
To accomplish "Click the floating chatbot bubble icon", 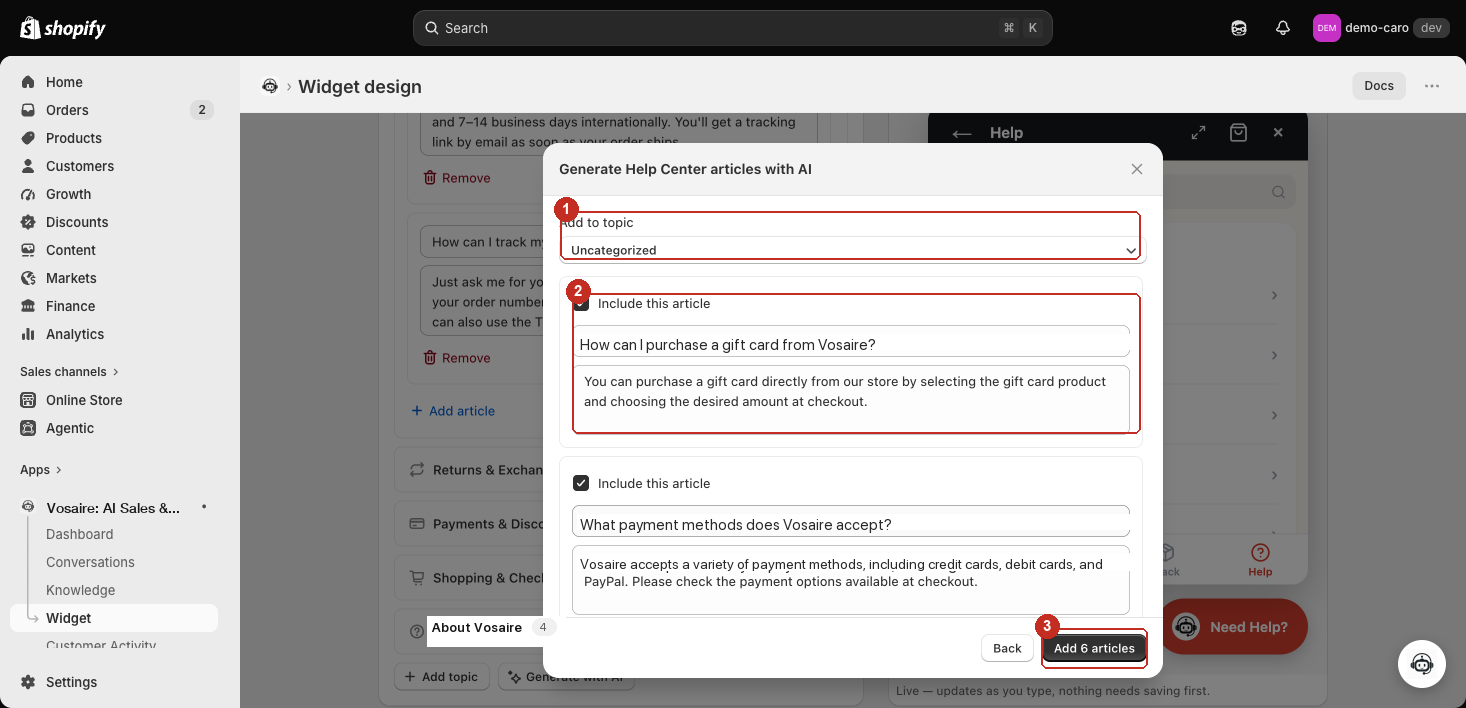I will [x=1422, y=664].
